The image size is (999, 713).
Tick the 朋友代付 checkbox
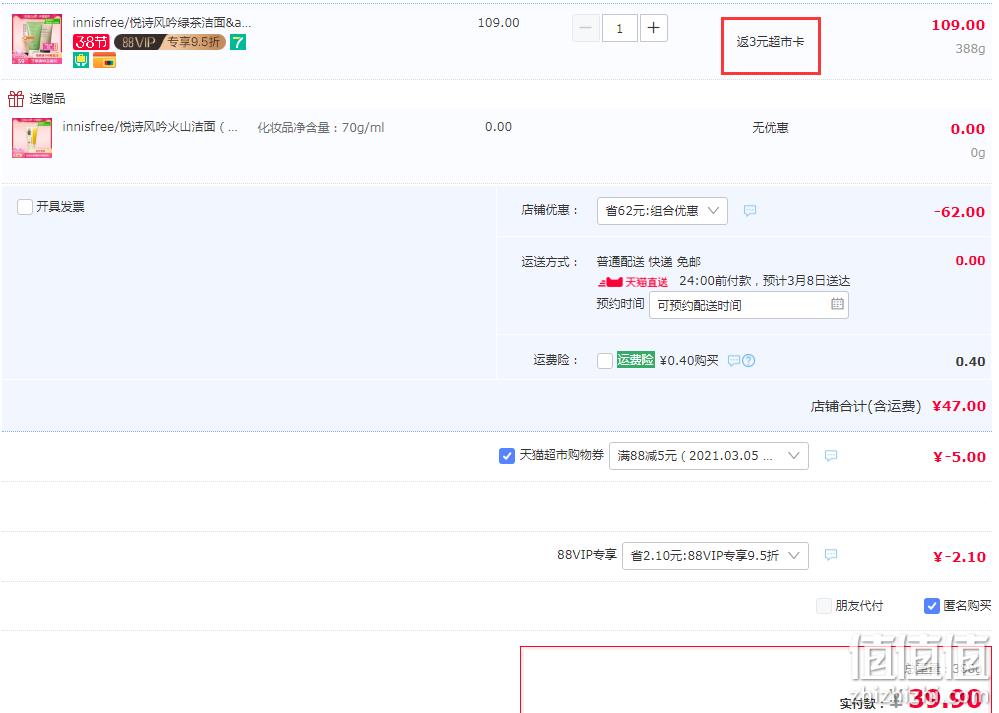824,606
